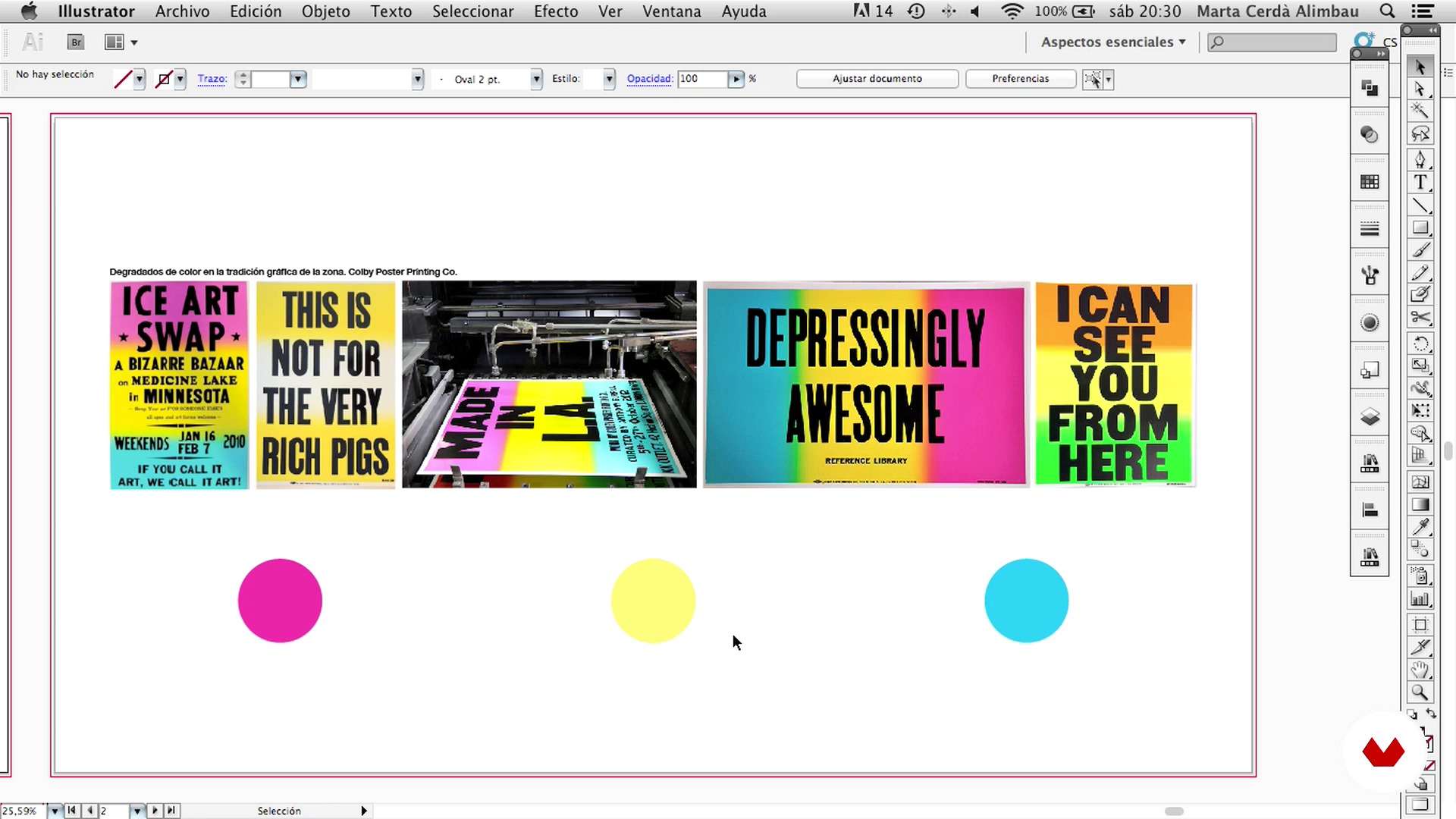1456x819 pixels.
Task: Open the Objeto menu
Action: (325, 11)
